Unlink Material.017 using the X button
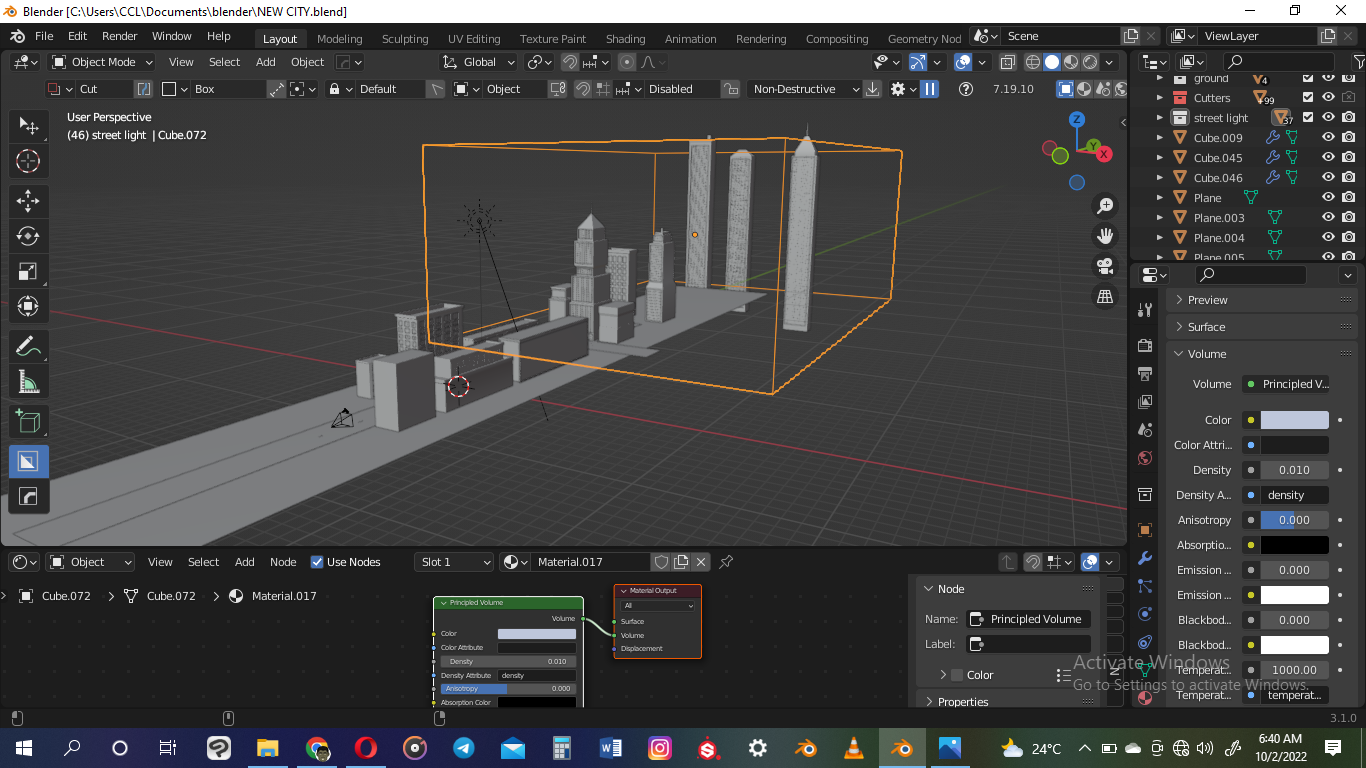Image resolution: width=1366 pixels, height=768 pixels. point(701,562)
